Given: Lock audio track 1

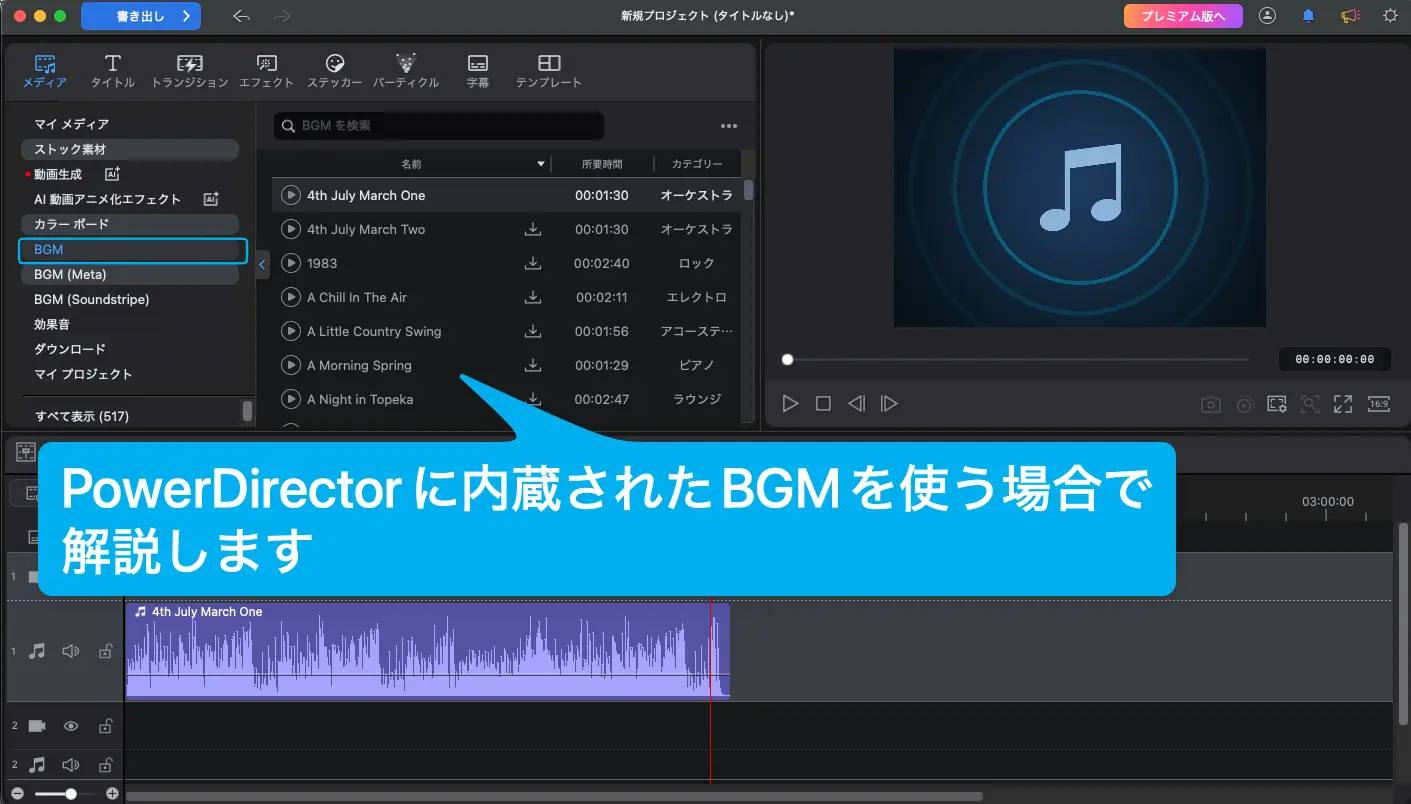Looking at the screenshot, I should pos(105,651).
